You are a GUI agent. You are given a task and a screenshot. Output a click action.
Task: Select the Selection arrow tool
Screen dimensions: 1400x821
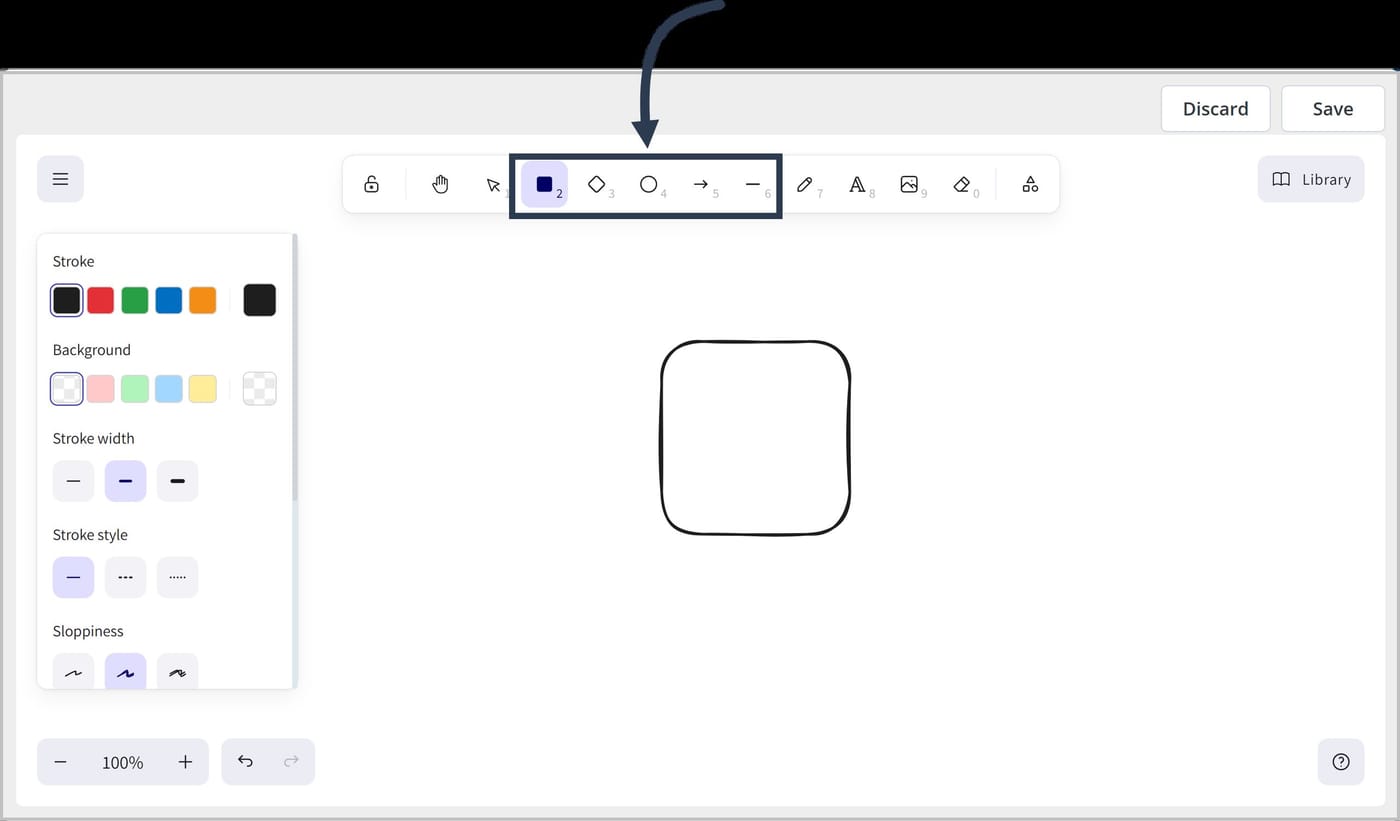pos(492,184)
